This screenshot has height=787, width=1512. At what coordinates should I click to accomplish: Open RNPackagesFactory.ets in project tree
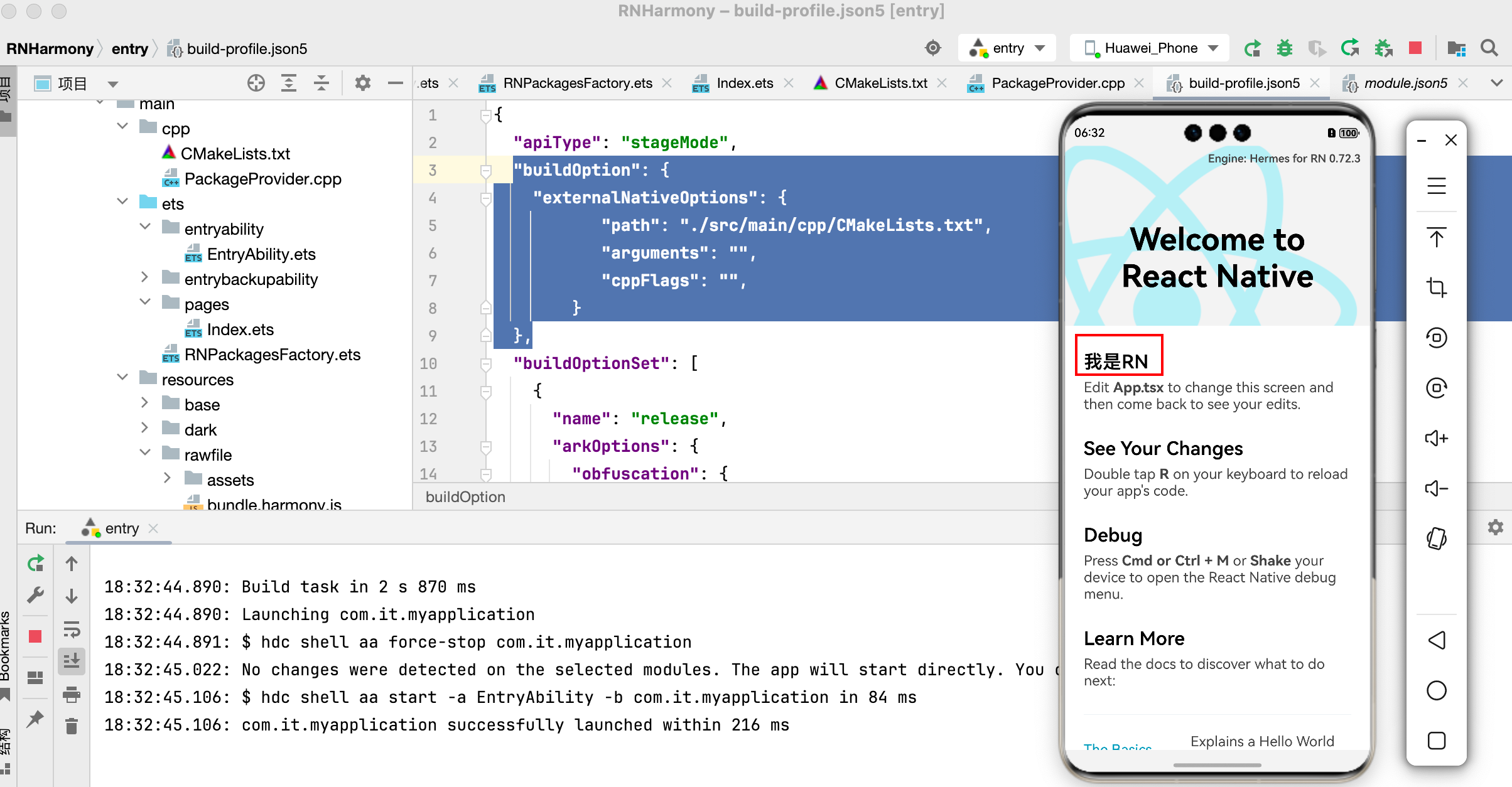click(273, 354)
